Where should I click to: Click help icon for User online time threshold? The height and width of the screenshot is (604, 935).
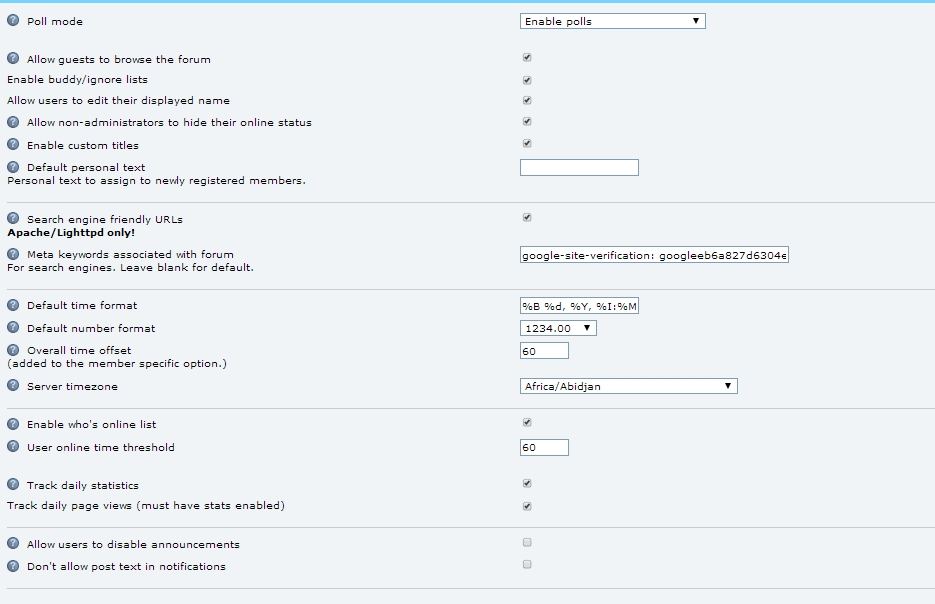pos(13,447)
